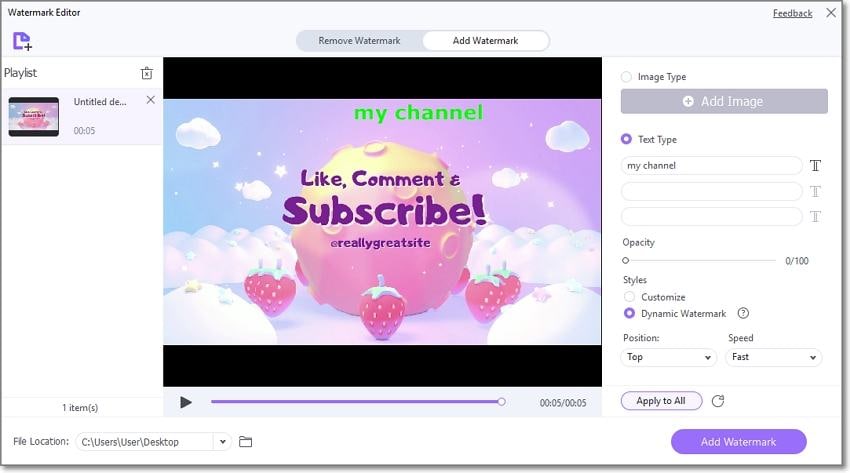
Task: Expand the Speed dropdown showing Fast
Action: [774, 357]
